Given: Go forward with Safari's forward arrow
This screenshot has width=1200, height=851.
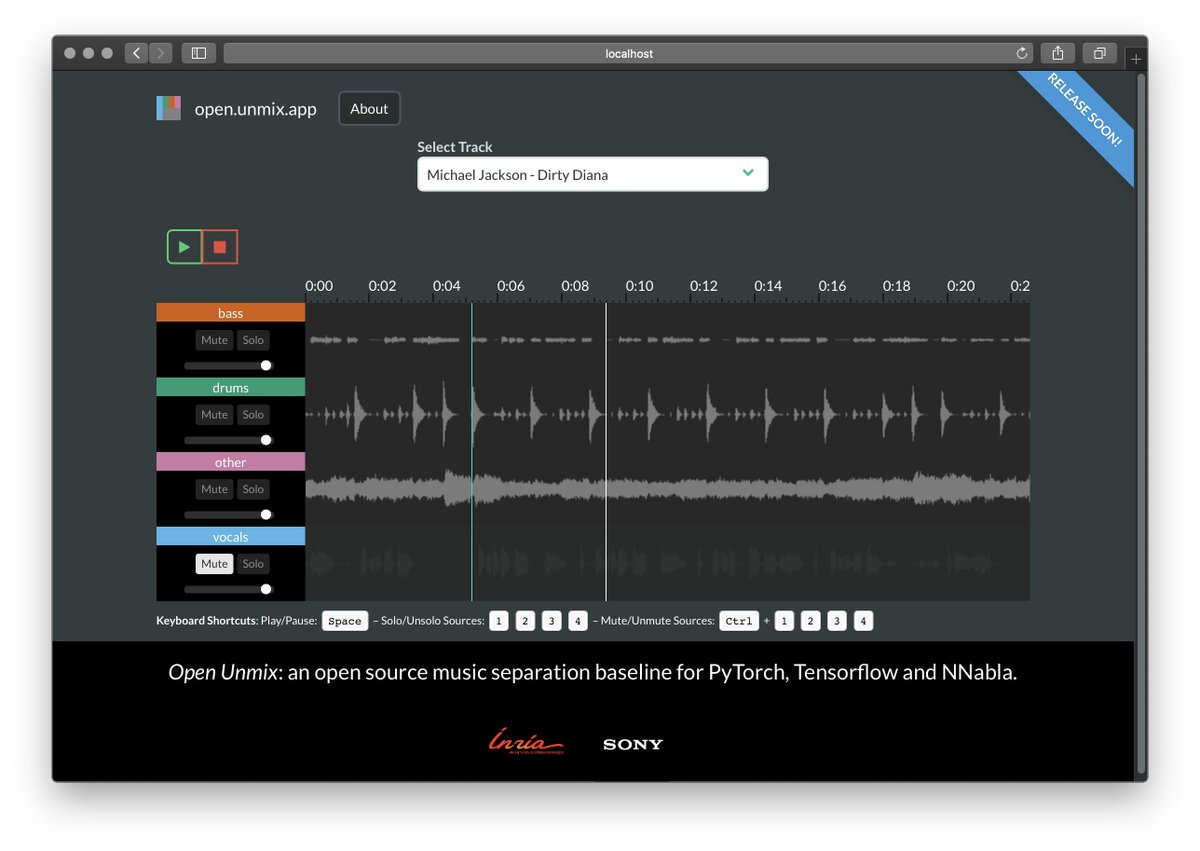Looking at the screenshot, I should (160, 53).
